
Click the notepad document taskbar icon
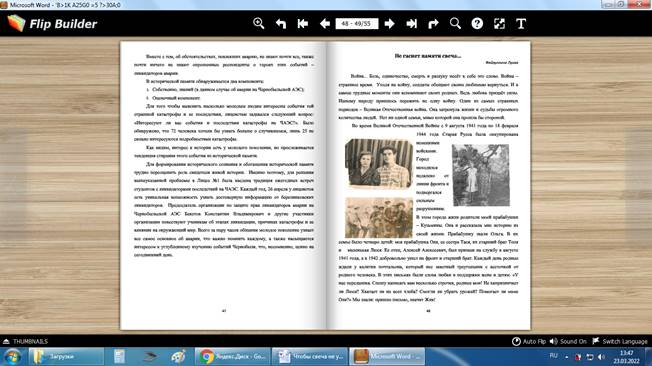[119, 357]
